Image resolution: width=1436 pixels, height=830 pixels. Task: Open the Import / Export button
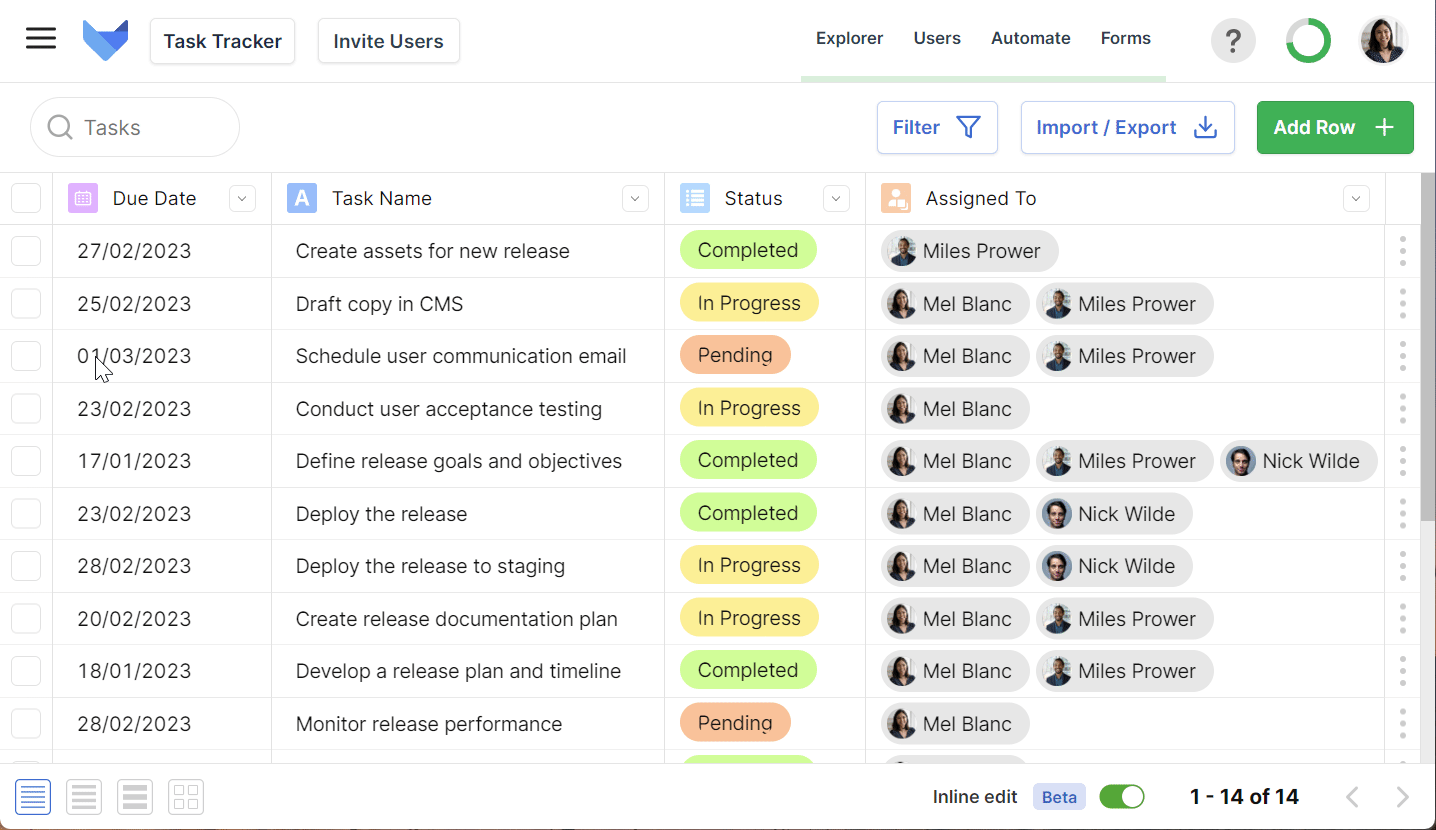(1127, 128)
